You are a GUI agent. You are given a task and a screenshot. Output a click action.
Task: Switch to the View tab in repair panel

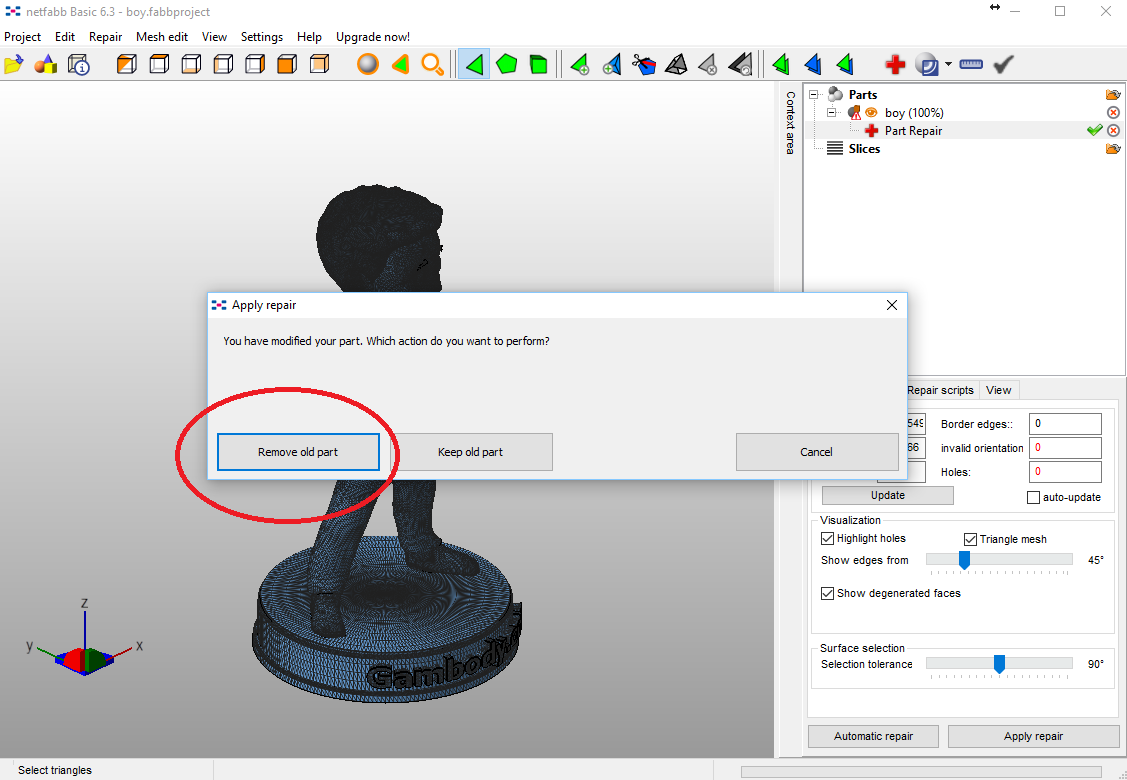(x=998, y=390)
